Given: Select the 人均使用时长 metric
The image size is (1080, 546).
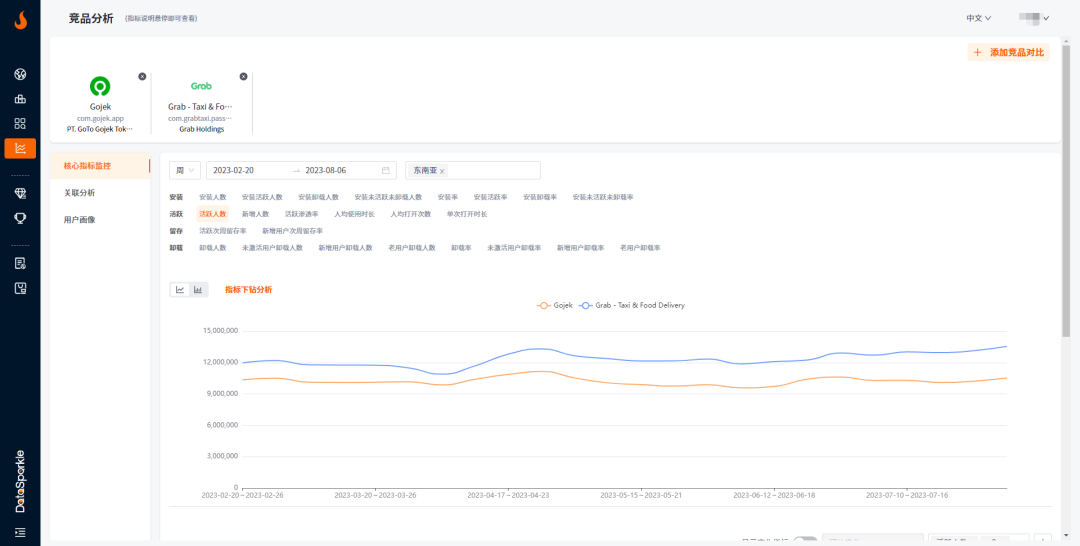Looking at the screenshot, I should pos(354,214).
